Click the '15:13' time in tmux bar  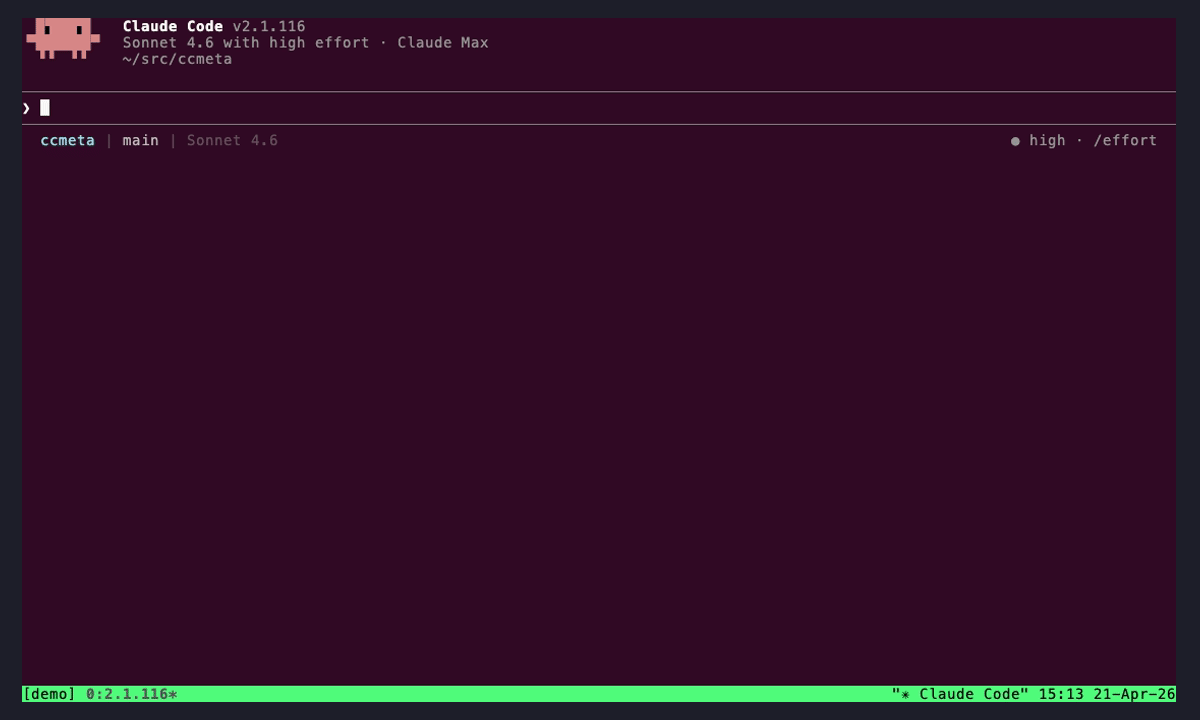[x=1061, y=694]
